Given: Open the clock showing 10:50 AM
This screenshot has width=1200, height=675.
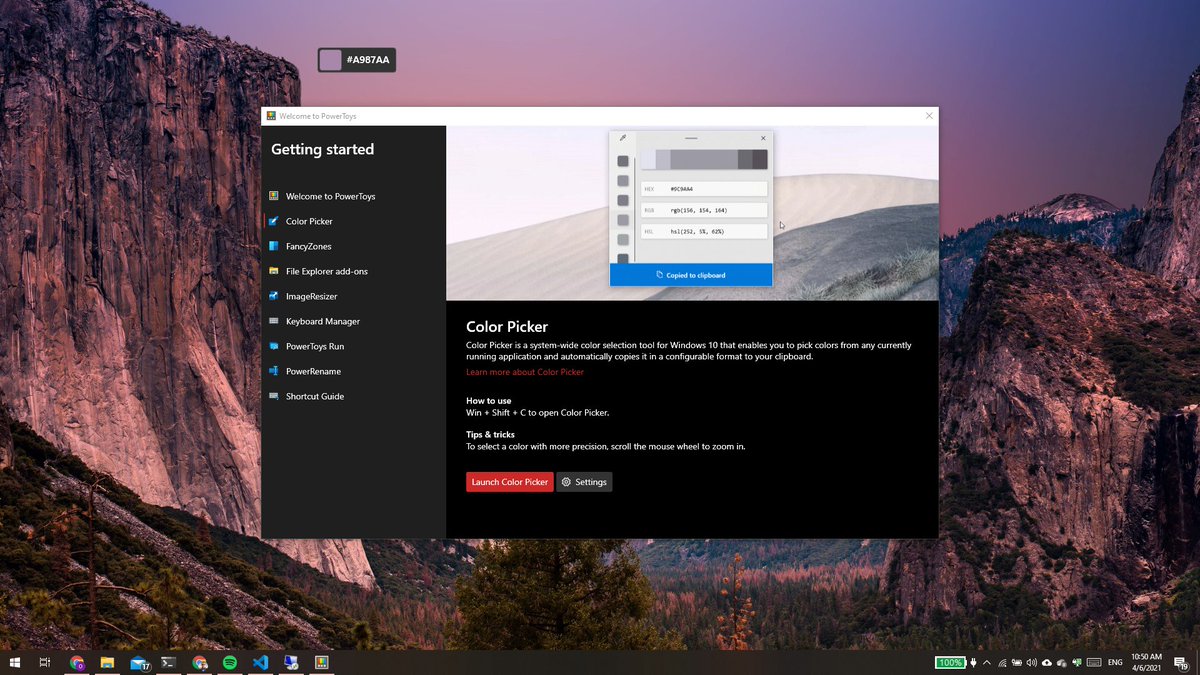Looking at the screenshot, I should [x=1146, y=663].
